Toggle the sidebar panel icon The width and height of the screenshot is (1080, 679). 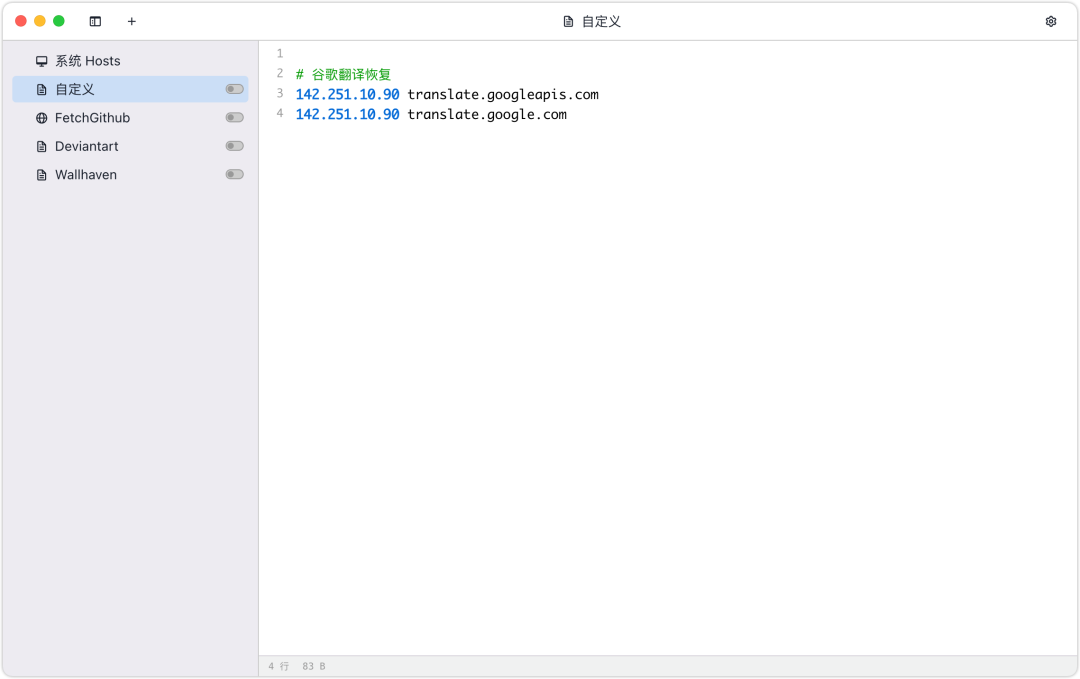pos(95,21)
